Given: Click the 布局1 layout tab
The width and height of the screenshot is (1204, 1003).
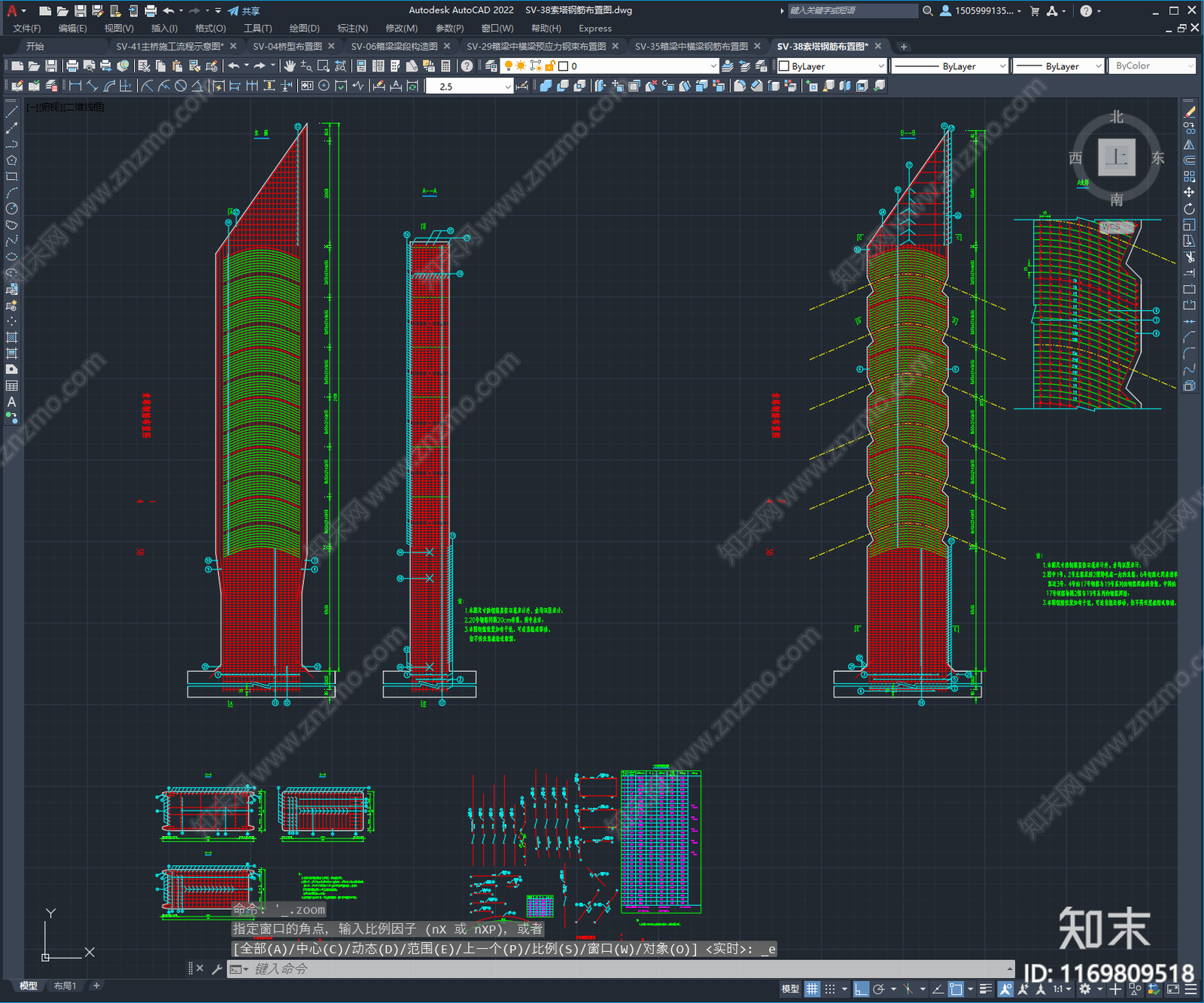Looking at the screenshot, I should coord(65,986).
